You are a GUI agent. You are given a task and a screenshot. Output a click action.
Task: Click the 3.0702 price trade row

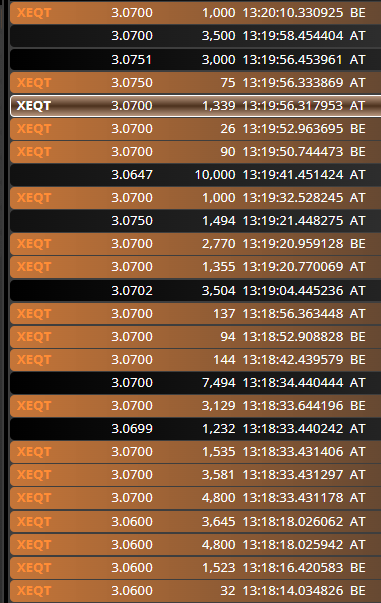[x=195, y=291]
